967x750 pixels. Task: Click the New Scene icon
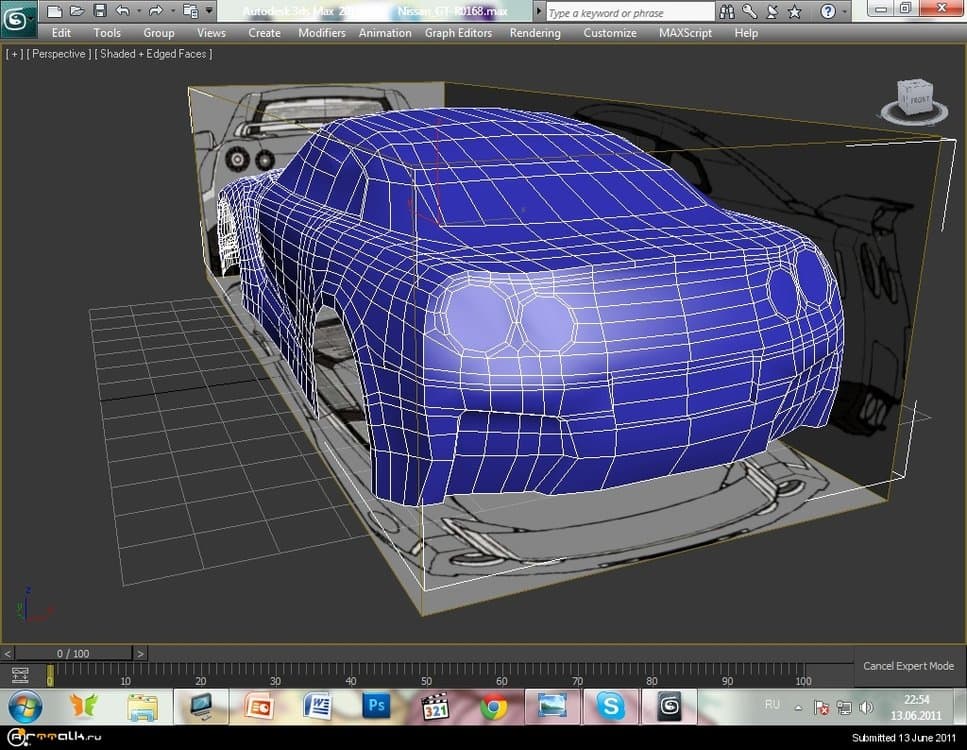[x=54, y=11]
